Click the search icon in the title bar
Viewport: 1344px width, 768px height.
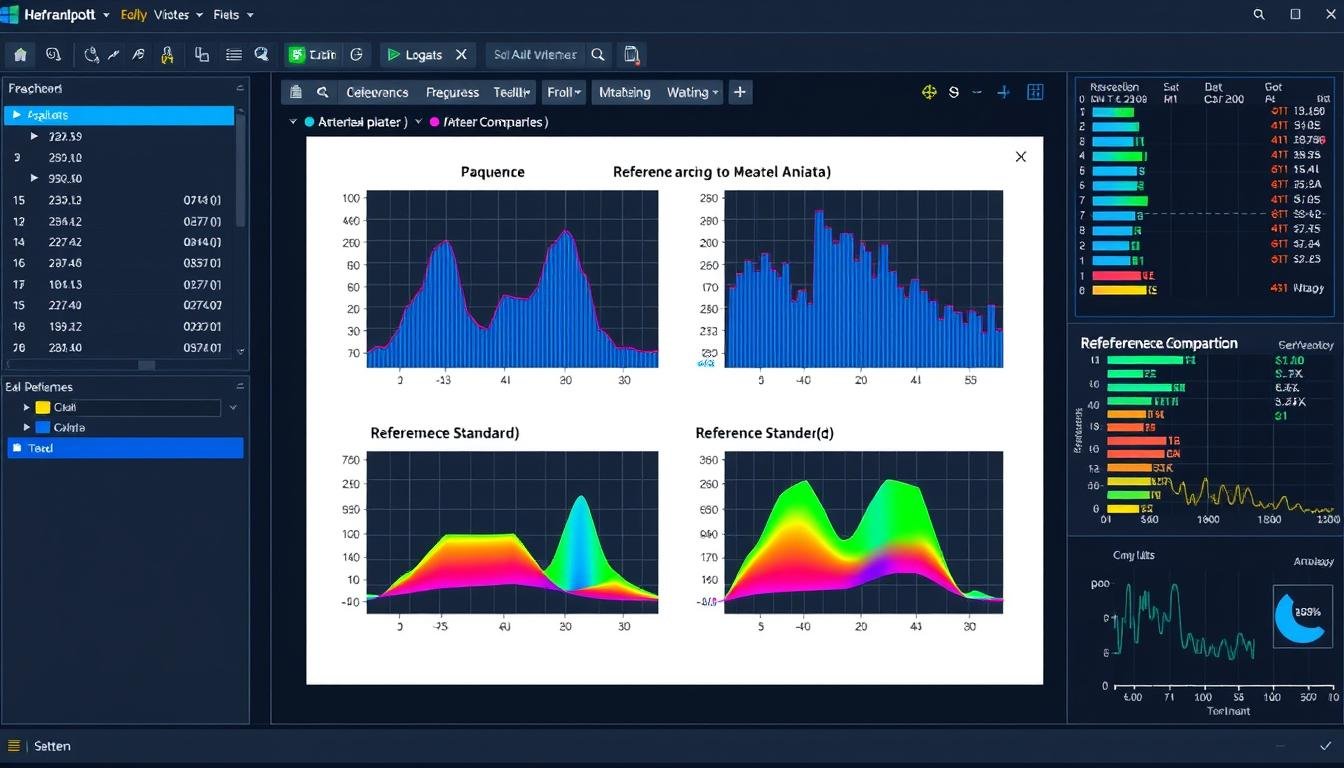coord(1259,15)
